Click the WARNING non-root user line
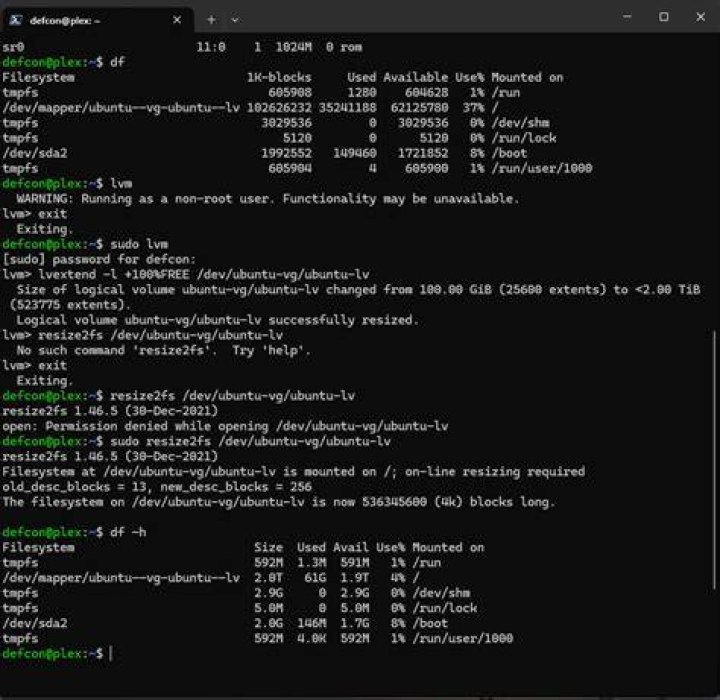 point(268,199)
